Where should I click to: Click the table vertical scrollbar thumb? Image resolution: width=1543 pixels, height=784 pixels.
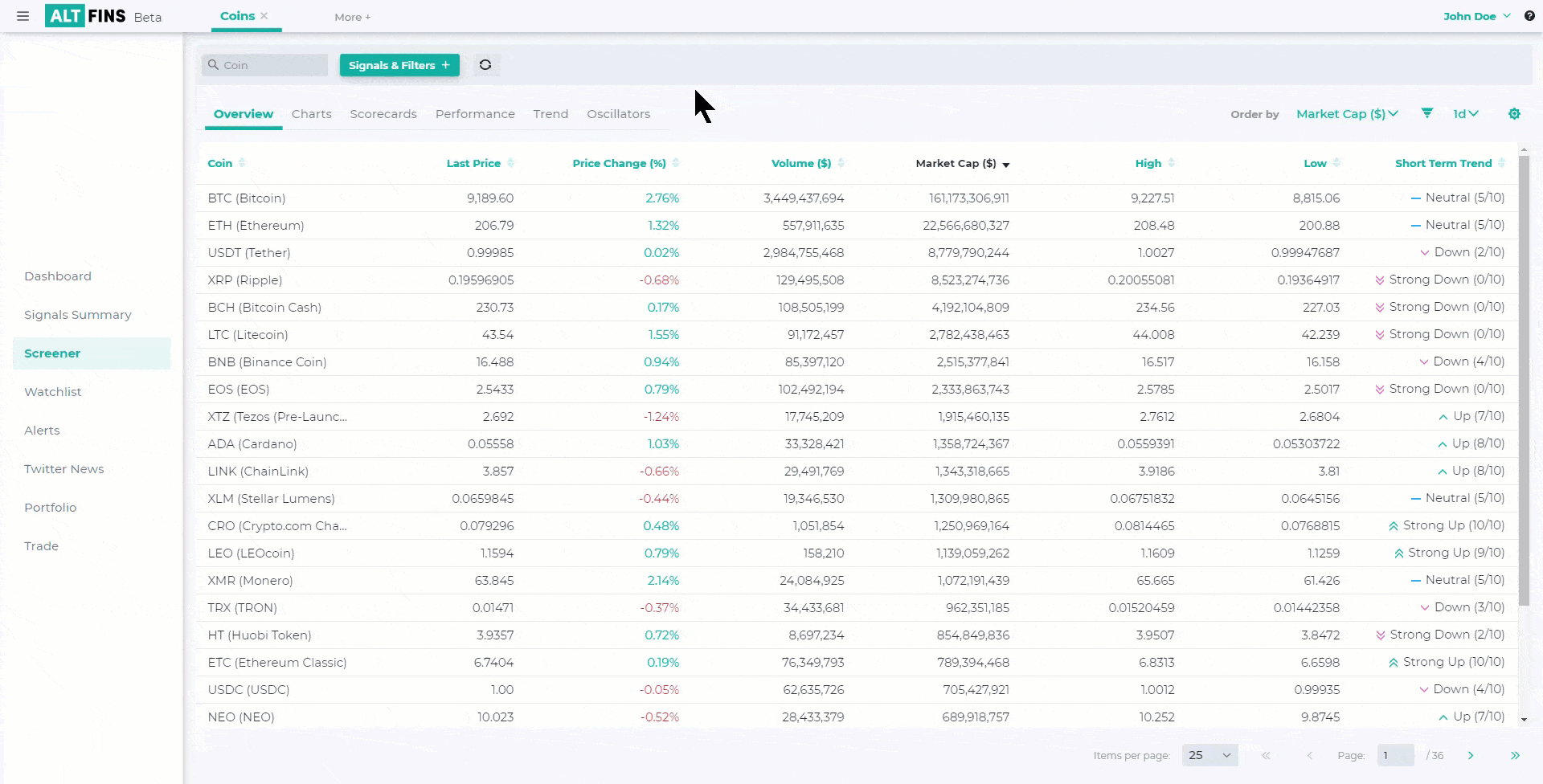1524,381
